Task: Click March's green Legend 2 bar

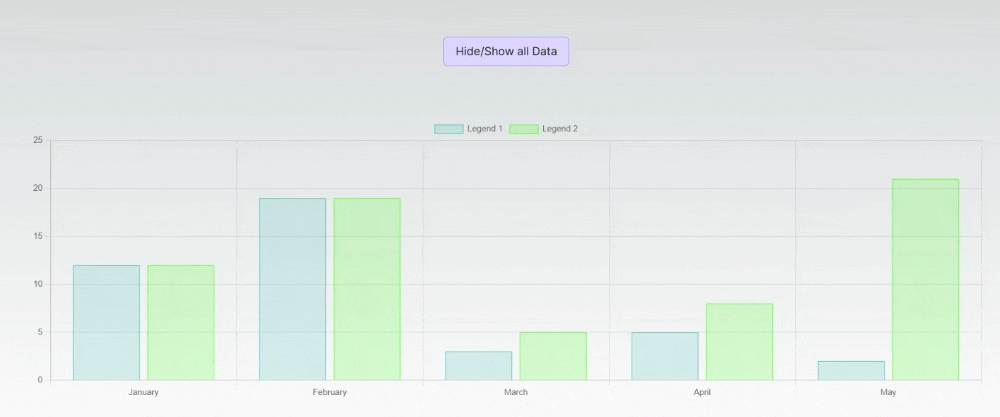Action: click(x=554, y=356)
